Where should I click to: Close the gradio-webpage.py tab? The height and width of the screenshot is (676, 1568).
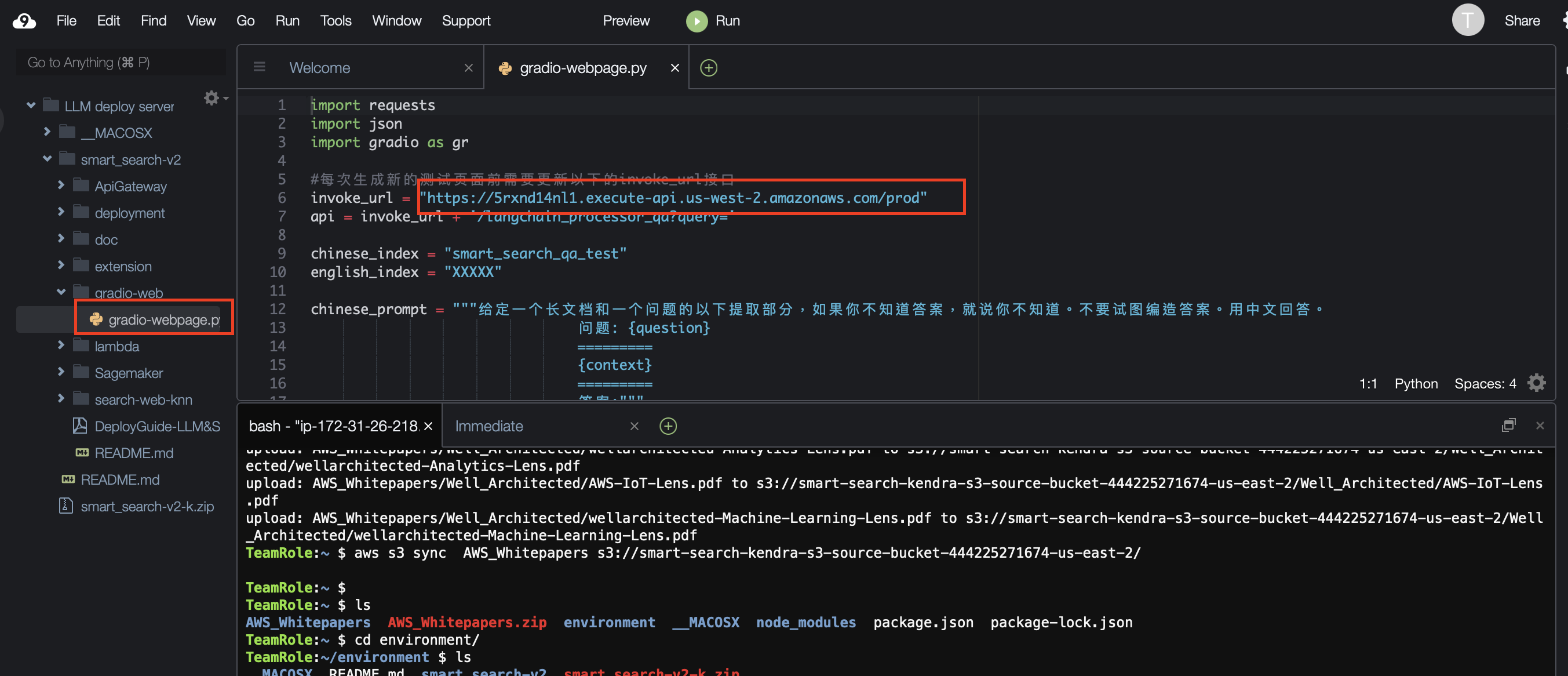[x=674, y=68]
